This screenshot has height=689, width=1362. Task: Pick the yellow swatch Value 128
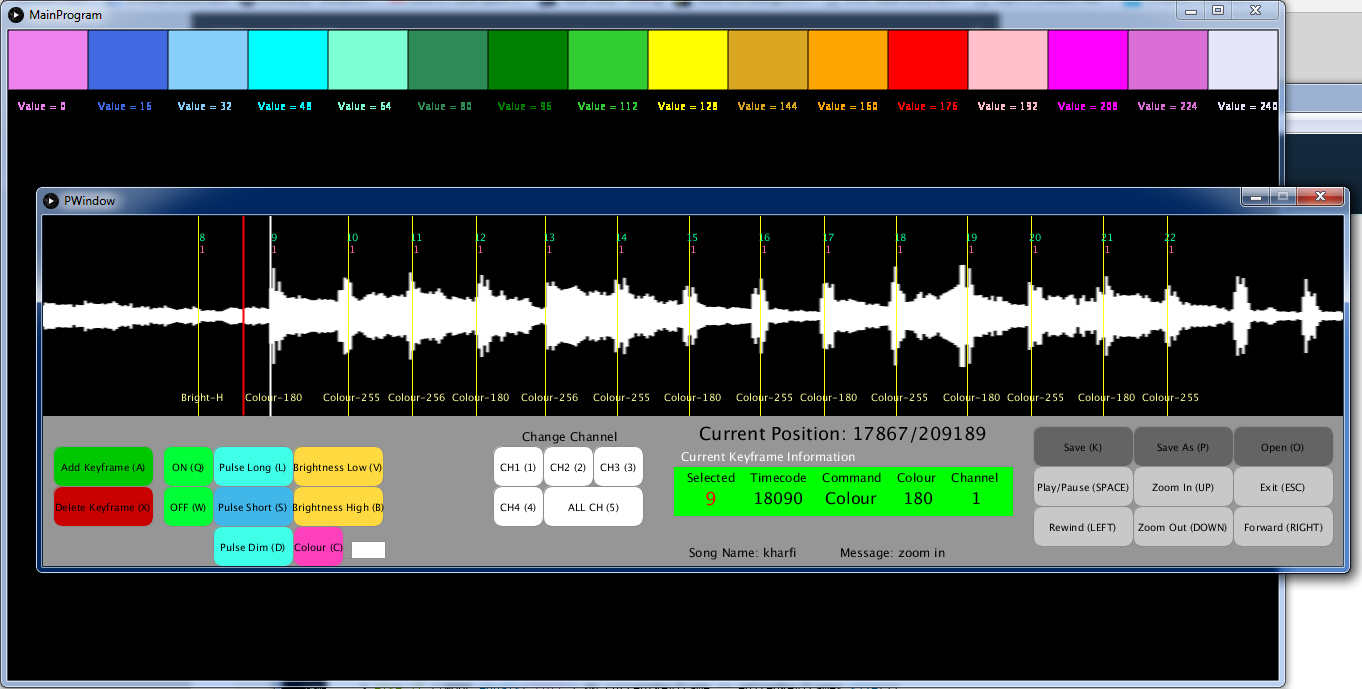688,60
